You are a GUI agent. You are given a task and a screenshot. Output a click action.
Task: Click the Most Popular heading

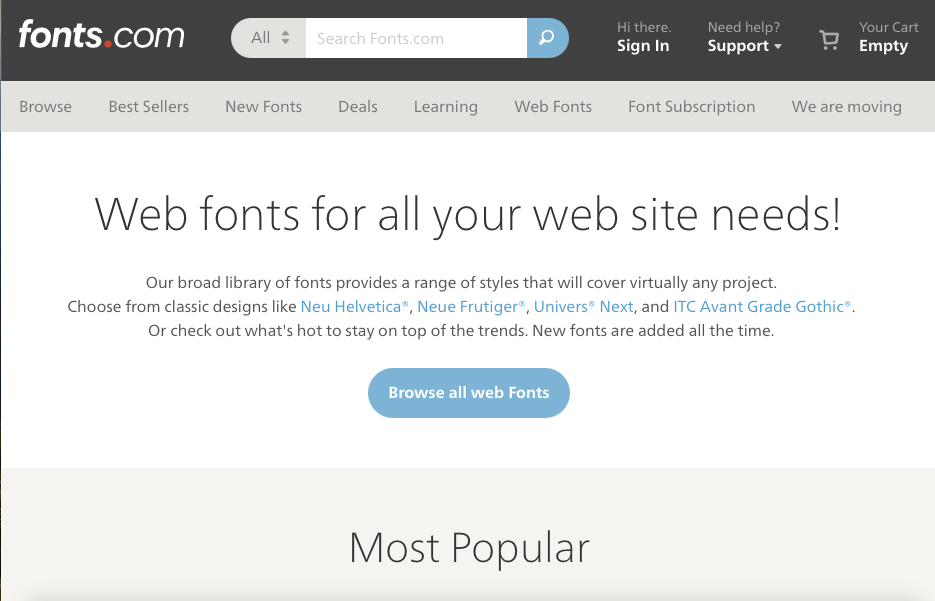(469, 547)
